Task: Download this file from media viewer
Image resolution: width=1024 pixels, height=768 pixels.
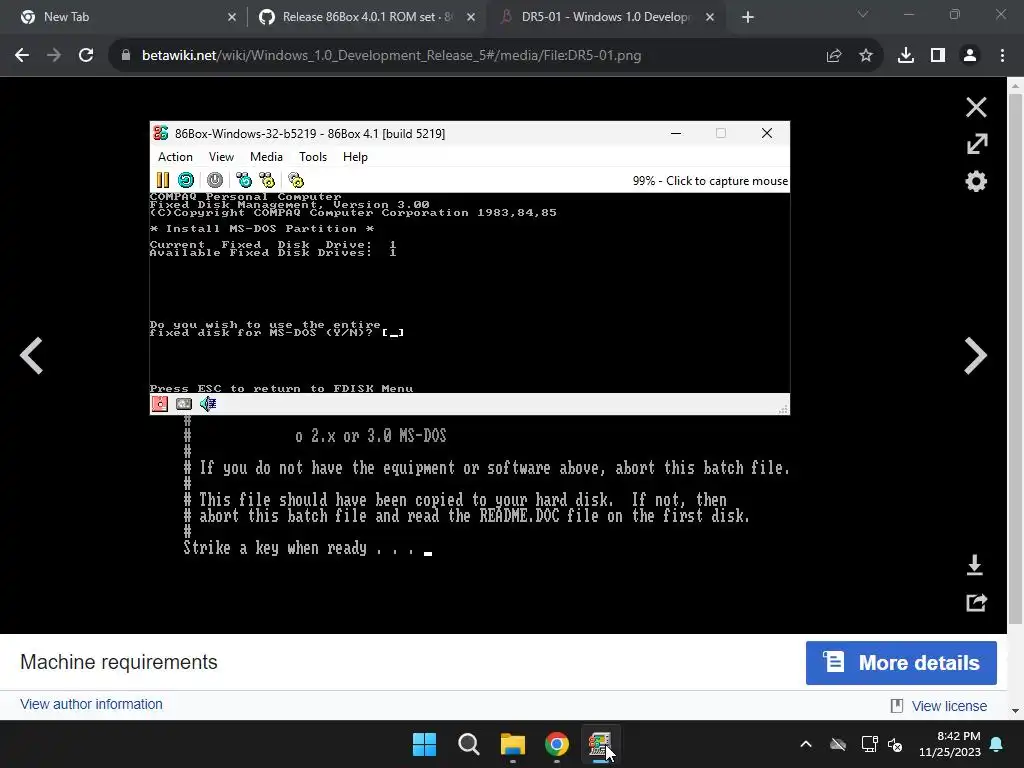Action: (975, 565)
